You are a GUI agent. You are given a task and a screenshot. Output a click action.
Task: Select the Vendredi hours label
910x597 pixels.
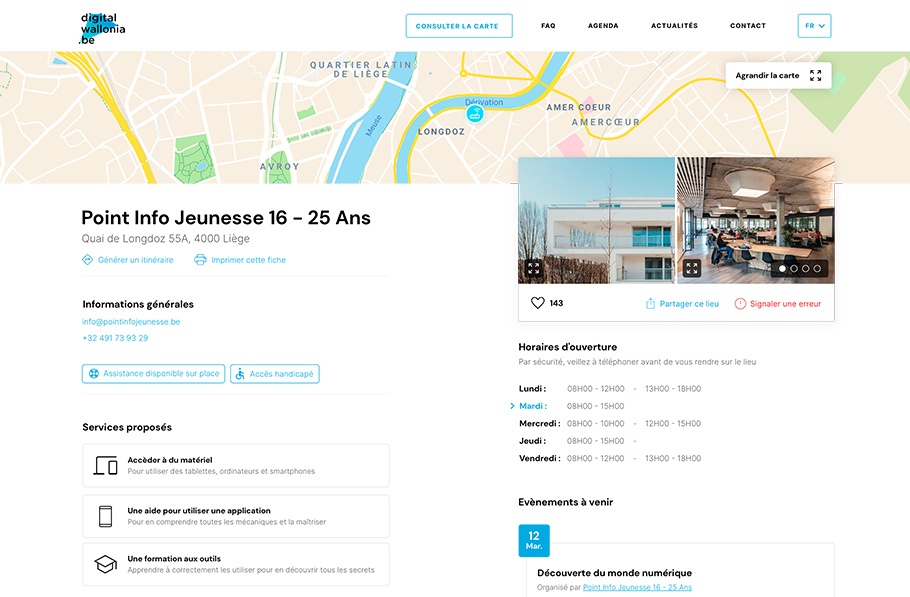coord(540,458)
